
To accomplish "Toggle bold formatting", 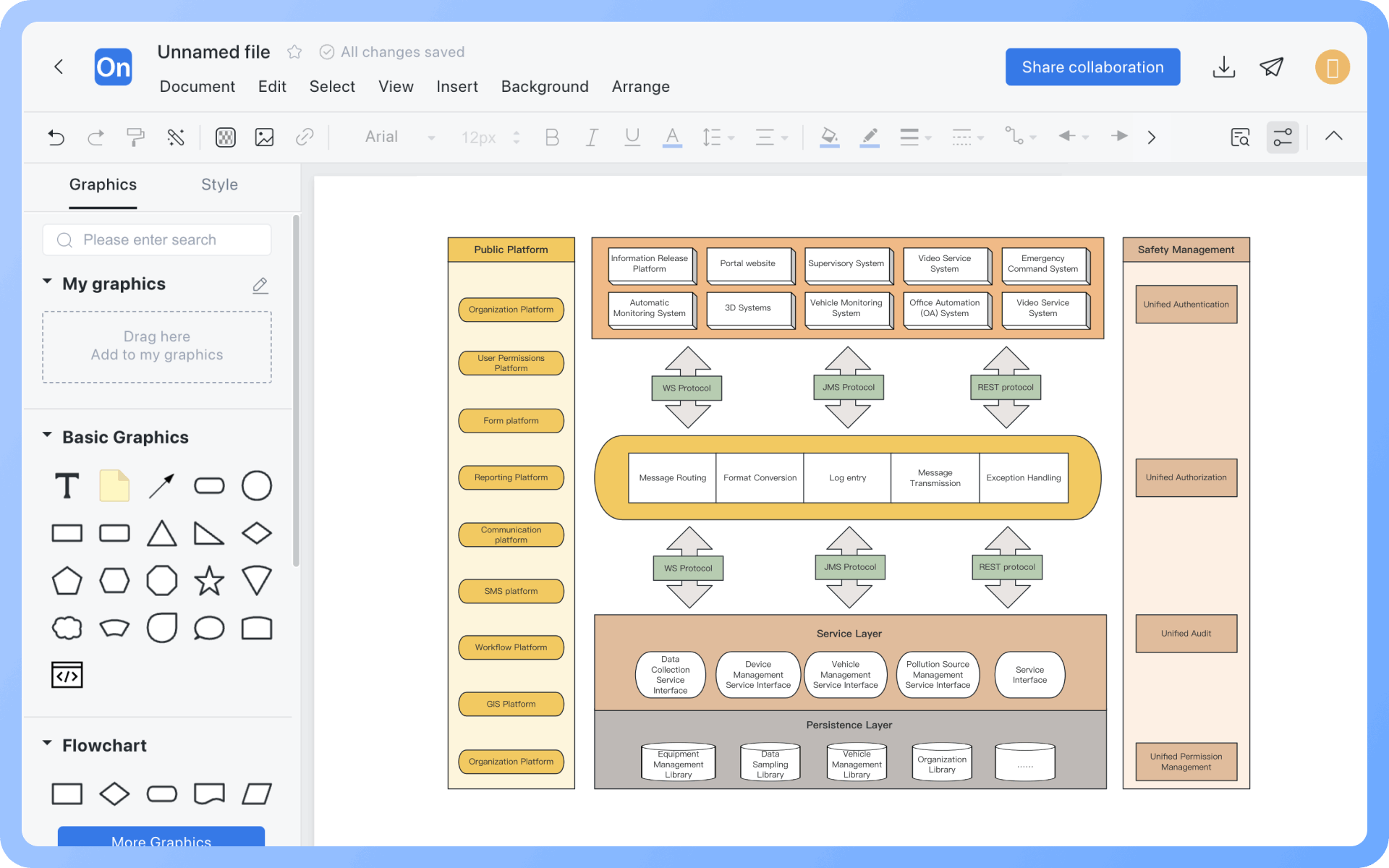I will coord(552,137).
